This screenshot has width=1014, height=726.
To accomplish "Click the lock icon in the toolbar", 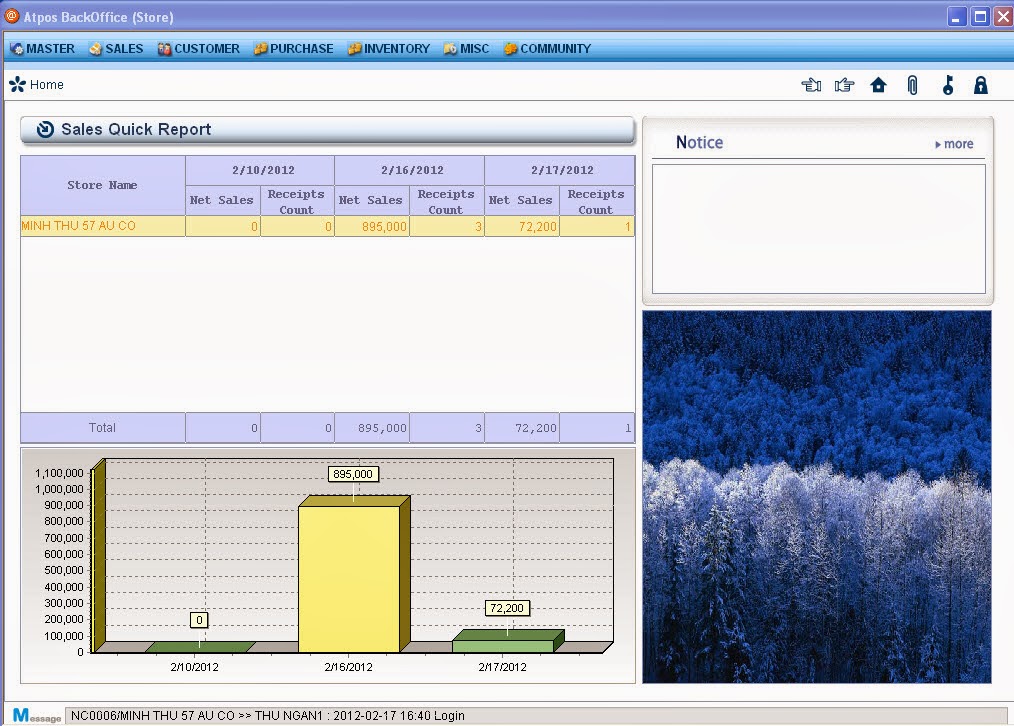I will 980,85.
